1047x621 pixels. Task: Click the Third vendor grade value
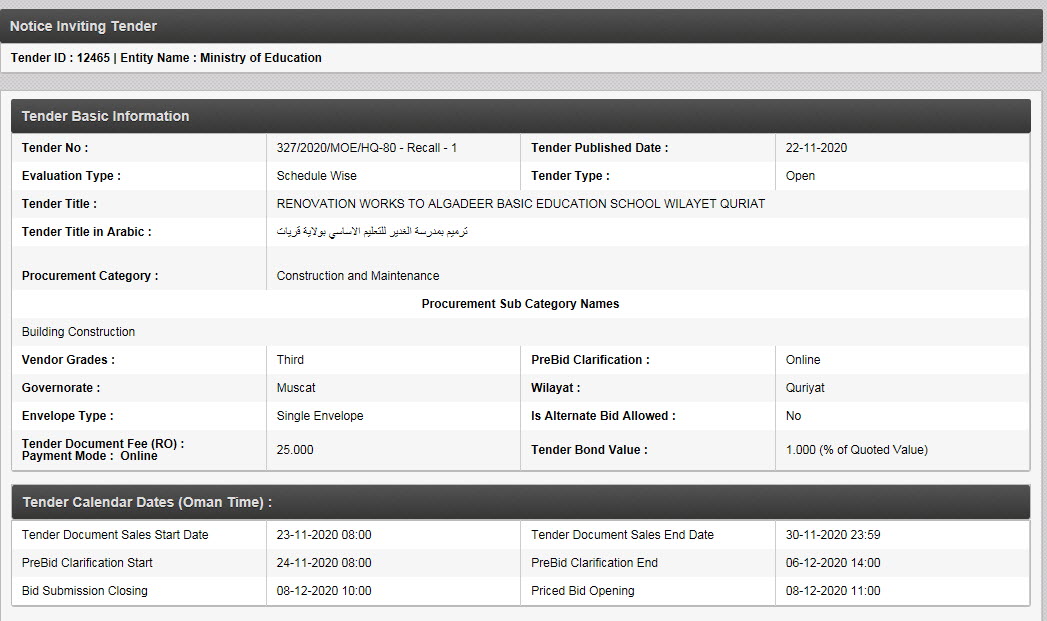point(290,360)
